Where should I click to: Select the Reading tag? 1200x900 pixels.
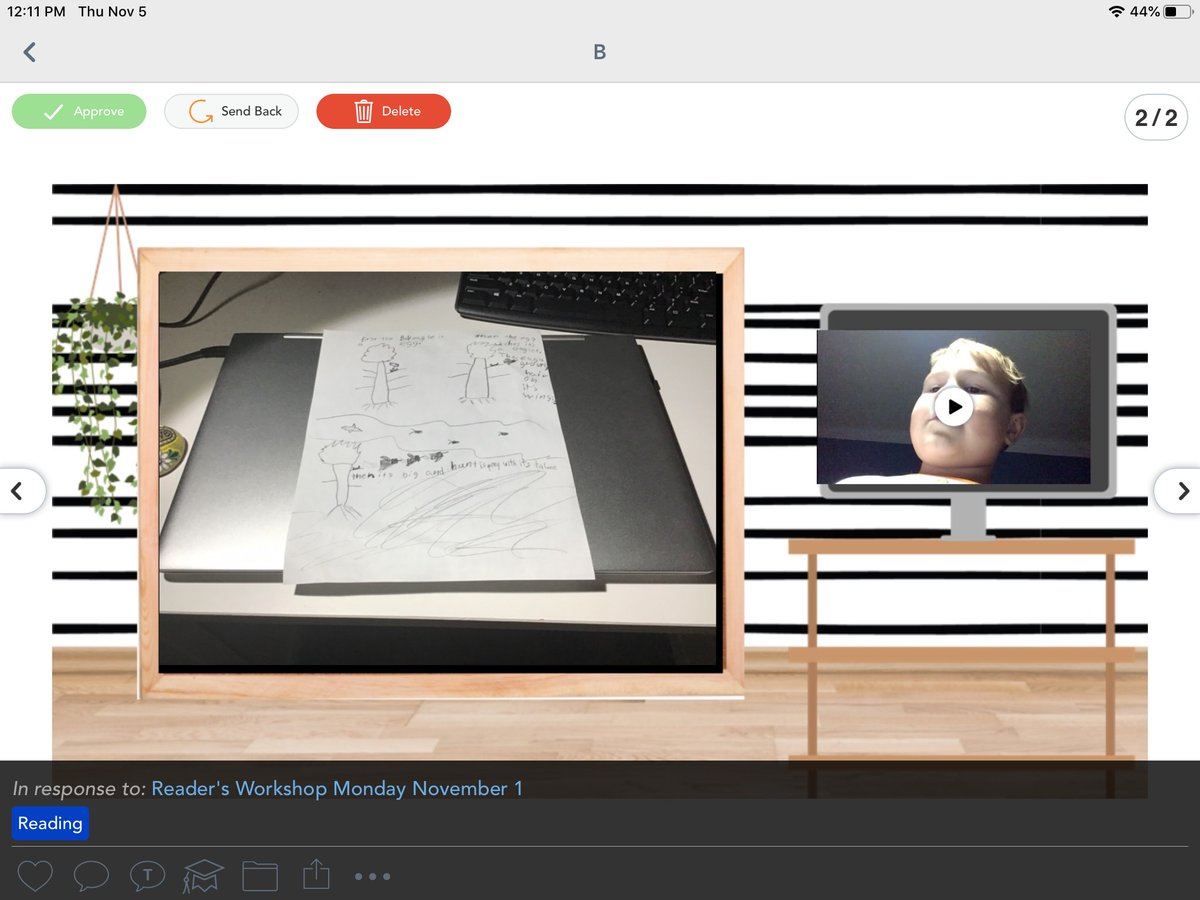pos(50,823)
